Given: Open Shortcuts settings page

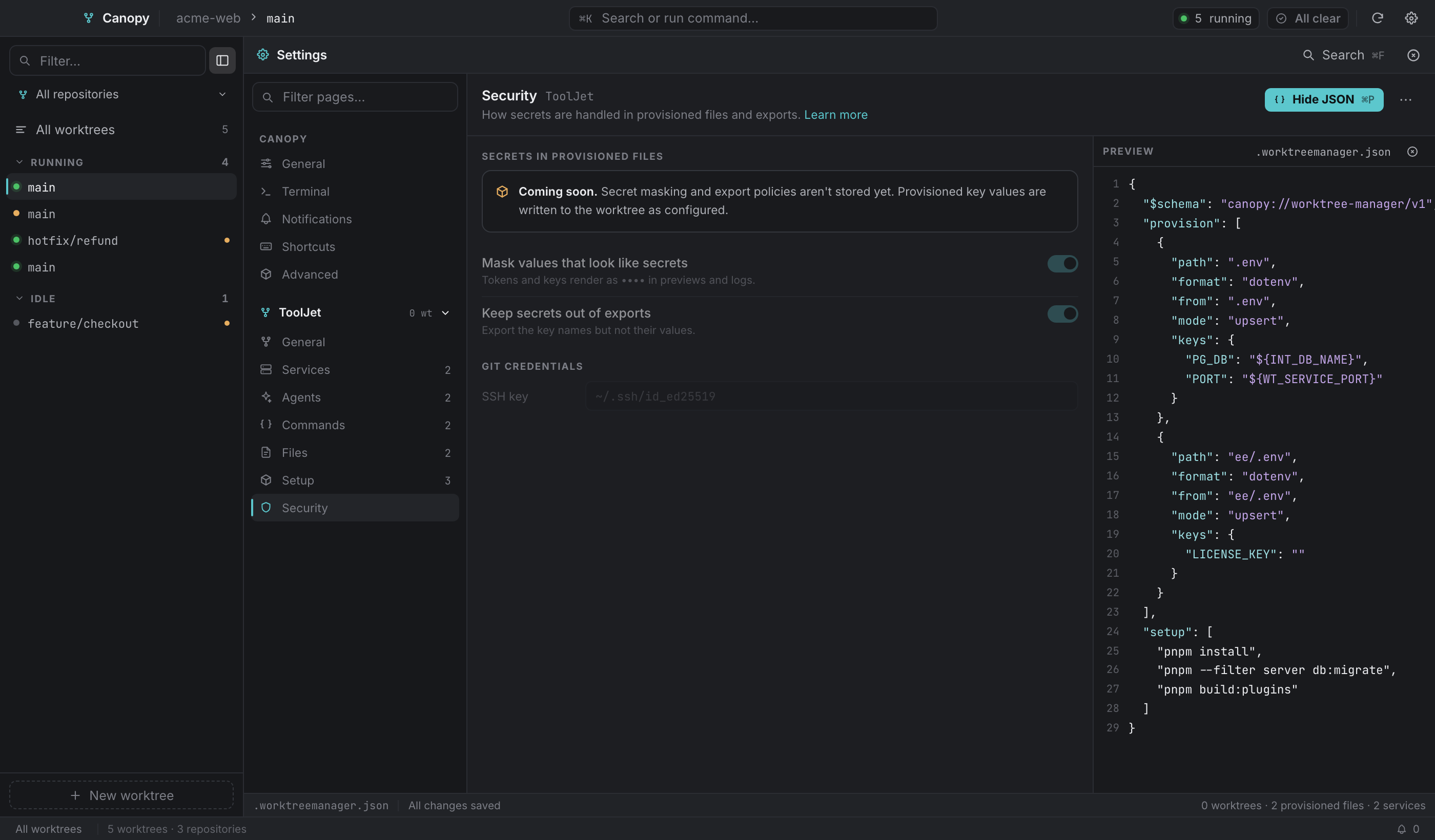Looking at the screenshot, I should (355, 247).
